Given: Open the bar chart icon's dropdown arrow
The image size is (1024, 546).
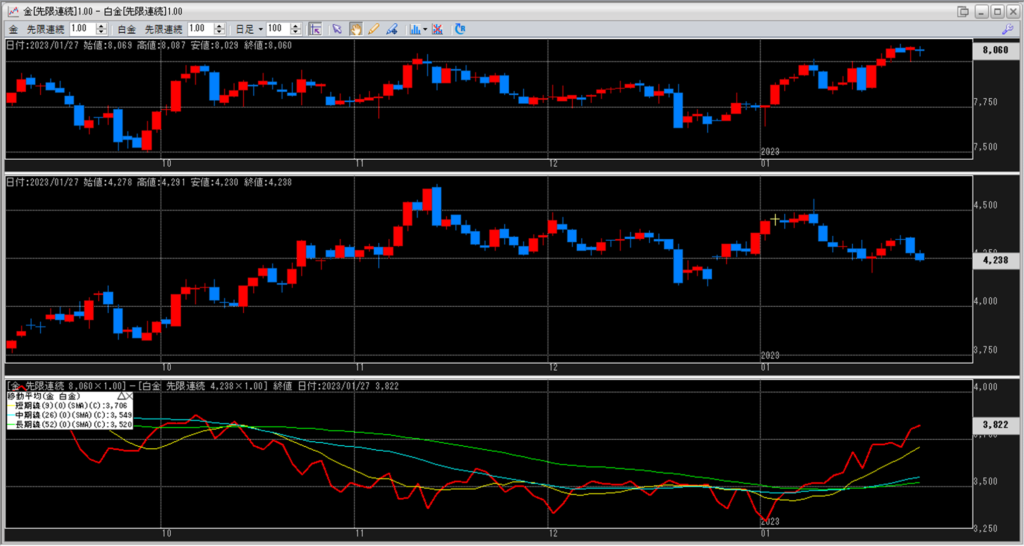Looking at the screenshot, I should [425, 29].
